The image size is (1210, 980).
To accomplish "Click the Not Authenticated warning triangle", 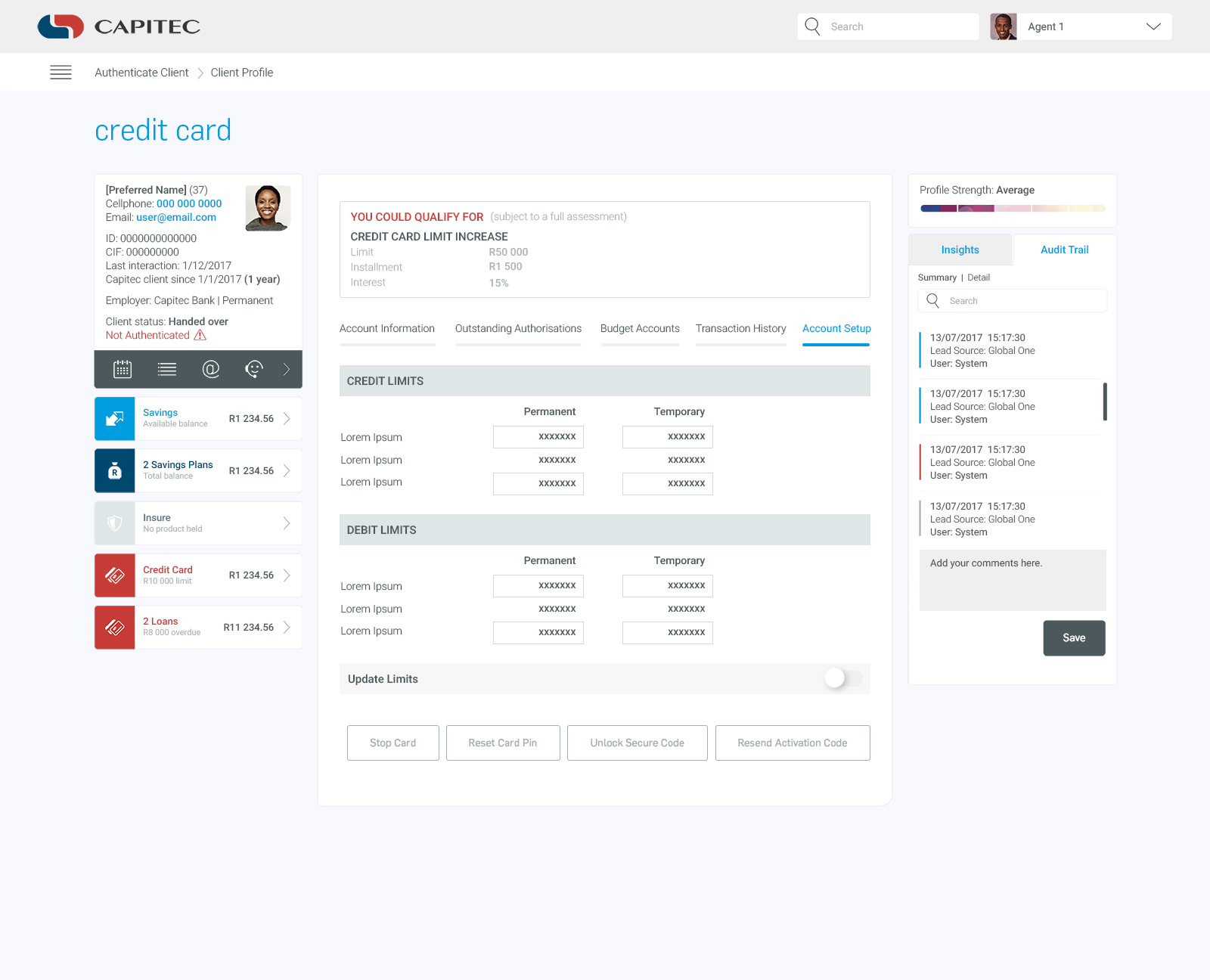I will coord(200,335).
